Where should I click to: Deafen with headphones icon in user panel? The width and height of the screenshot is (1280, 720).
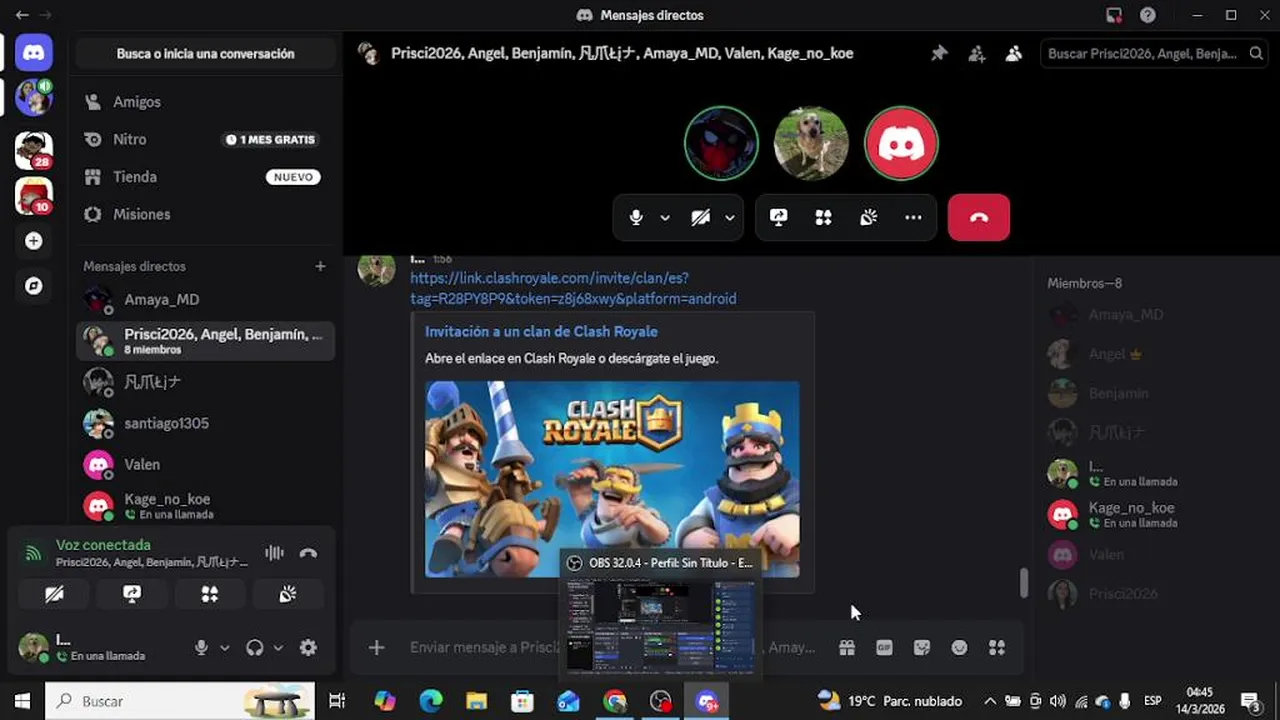coord(255,648)
